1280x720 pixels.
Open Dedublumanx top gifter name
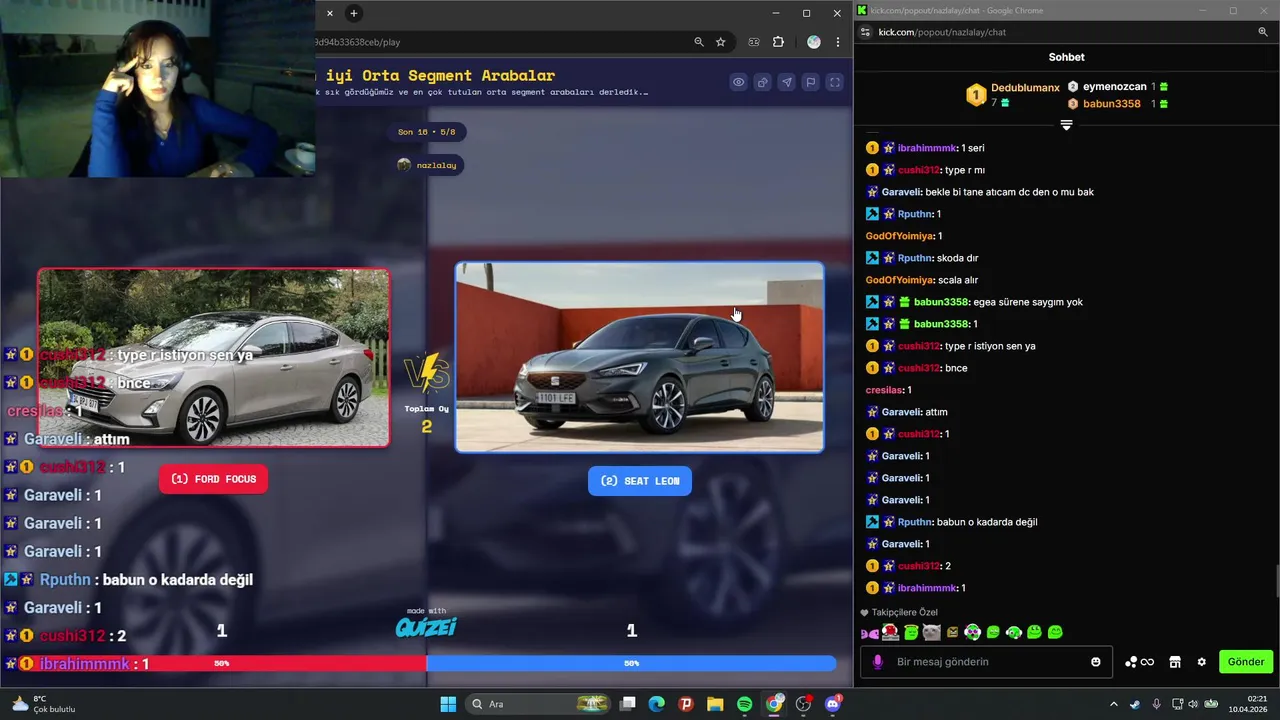(x=1025, y=88)
